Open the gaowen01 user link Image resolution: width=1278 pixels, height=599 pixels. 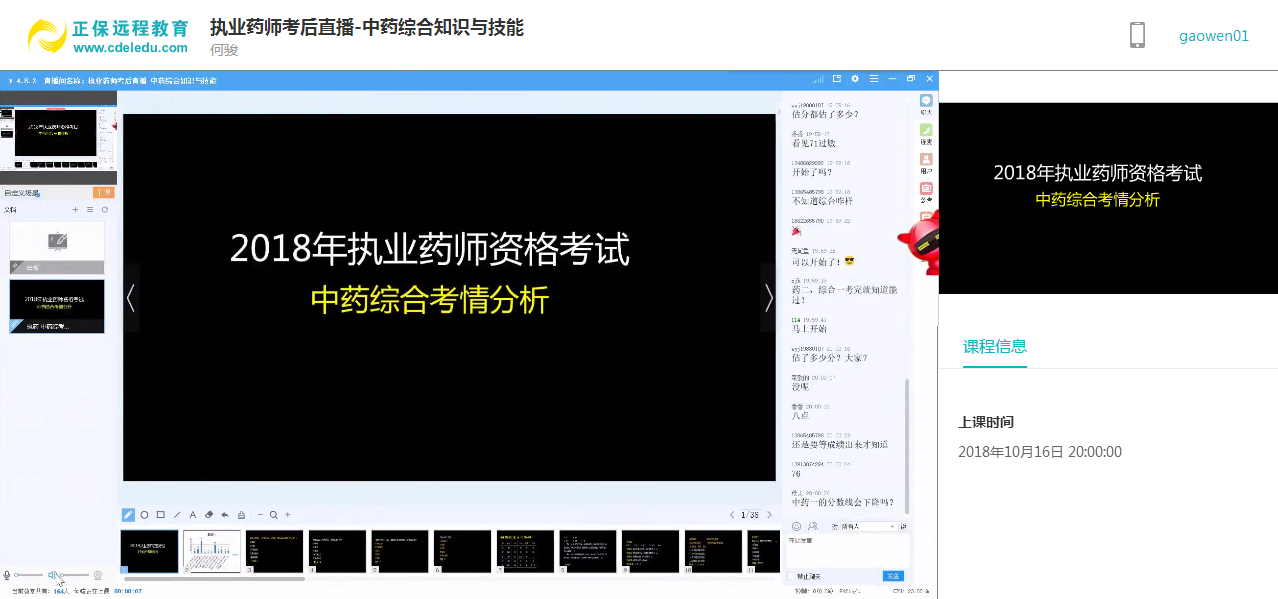(1213, 36)
